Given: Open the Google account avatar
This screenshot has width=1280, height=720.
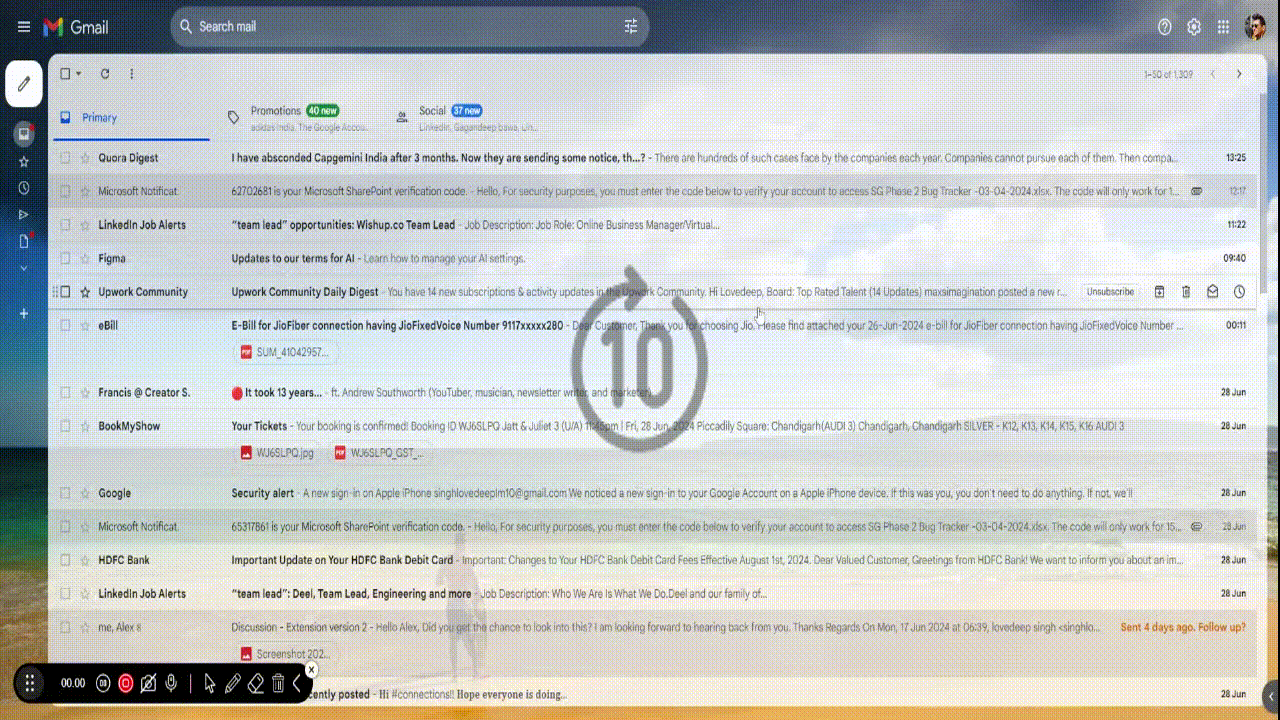Looking at the screenshot, I should 1255,27.
